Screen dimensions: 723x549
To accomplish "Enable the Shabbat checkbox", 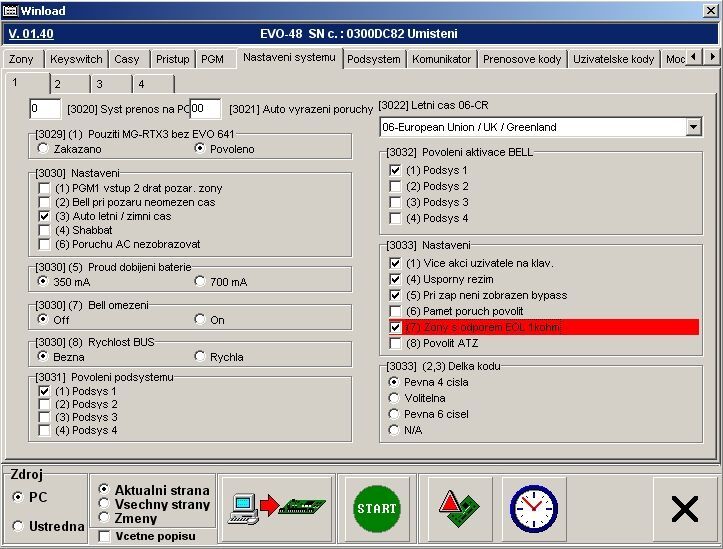I will tap(44, 230).
